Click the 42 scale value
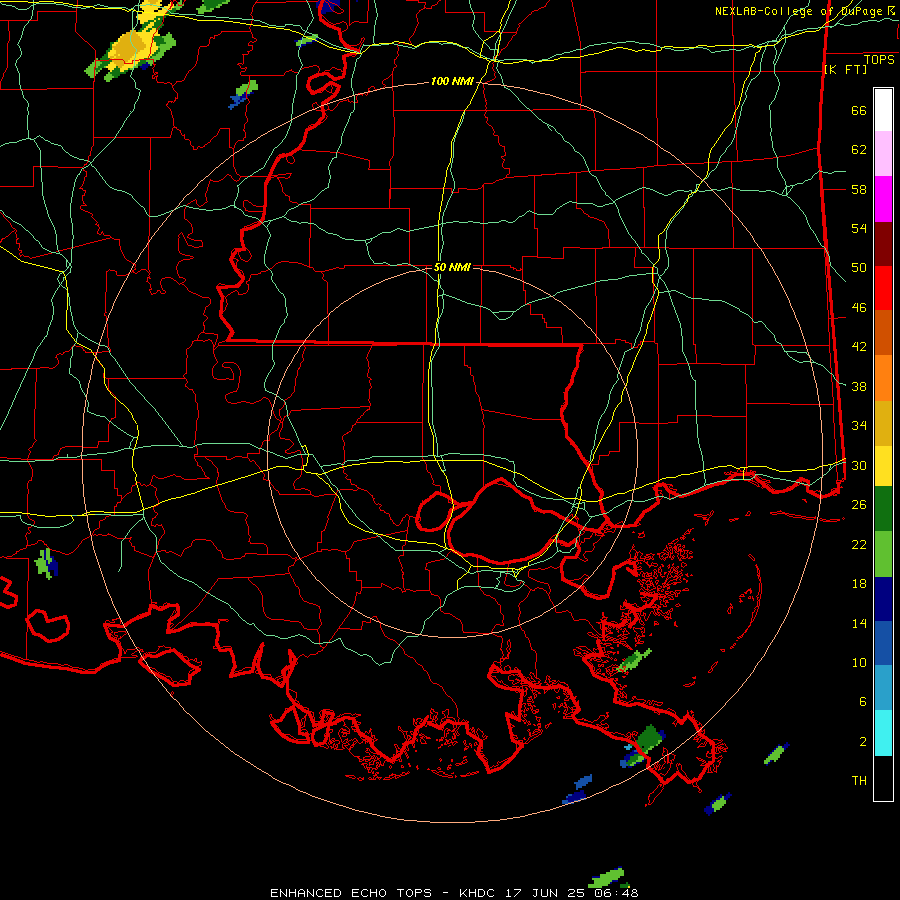Viewport: 900px width, 900px height. point(859,347)
